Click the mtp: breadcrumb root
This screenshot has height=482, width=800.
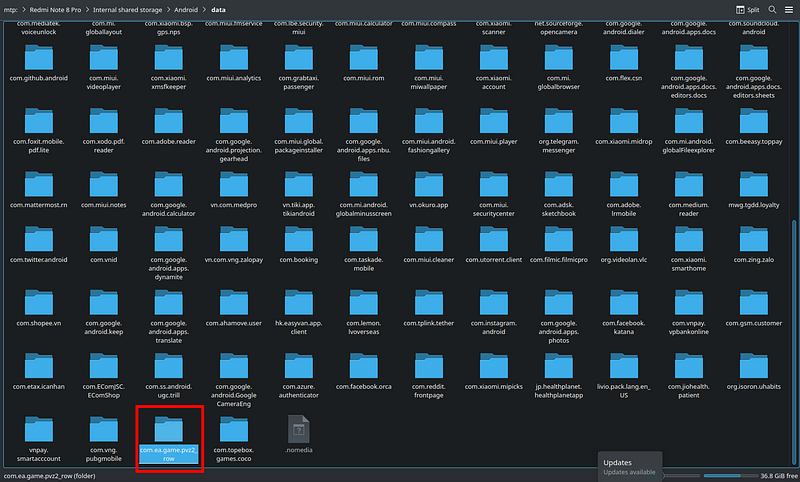[x=10, y=10]
